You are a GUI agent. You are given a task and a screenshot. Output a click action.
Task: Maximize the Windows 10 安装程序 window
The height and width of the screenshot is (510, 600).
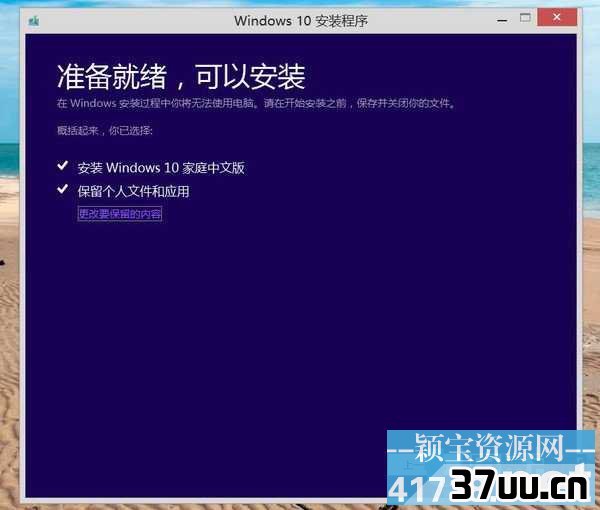(x=525, y=18)
